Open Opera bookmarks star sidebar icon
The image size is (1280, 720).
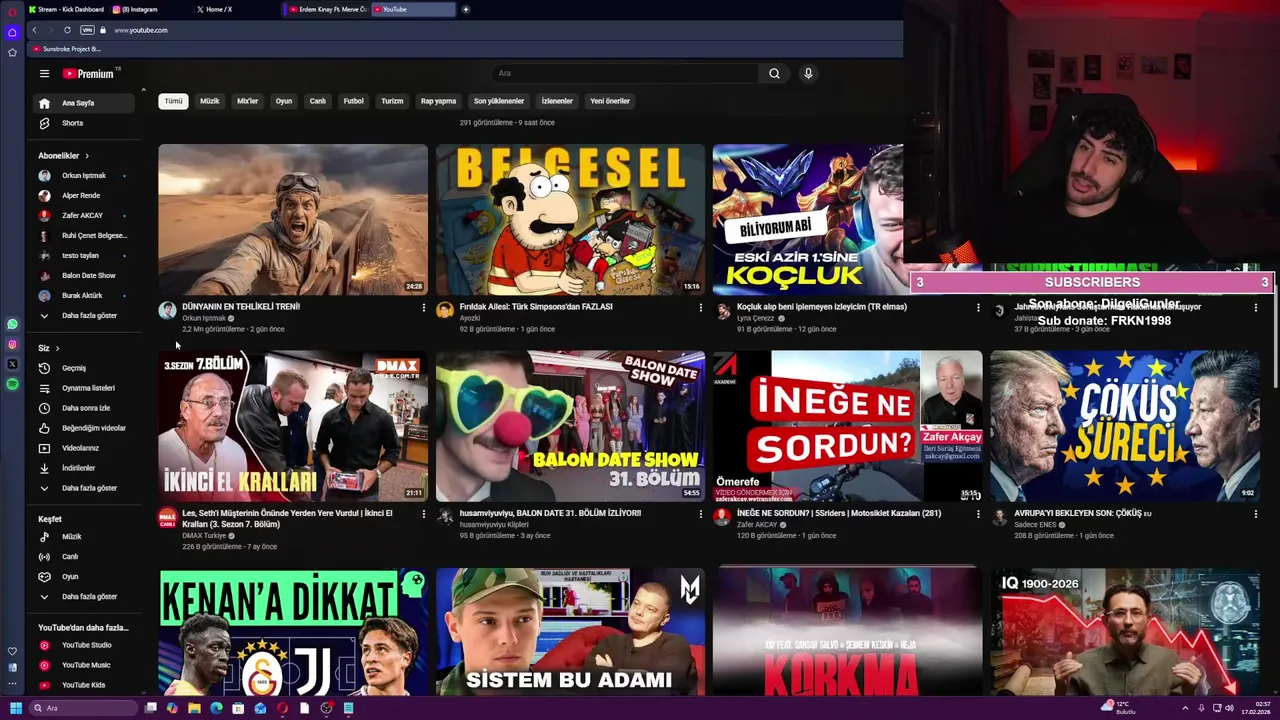12,51
